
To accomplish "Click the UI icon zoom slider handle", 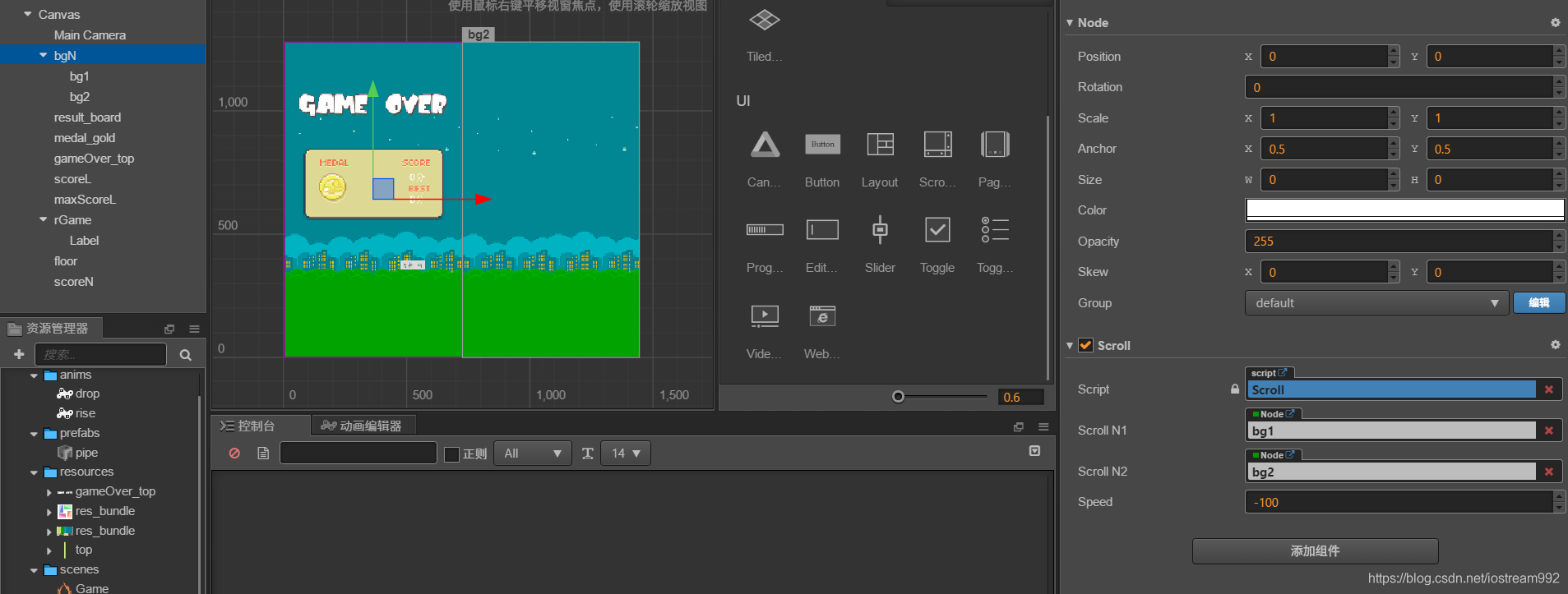I will [x=899, y=397].
